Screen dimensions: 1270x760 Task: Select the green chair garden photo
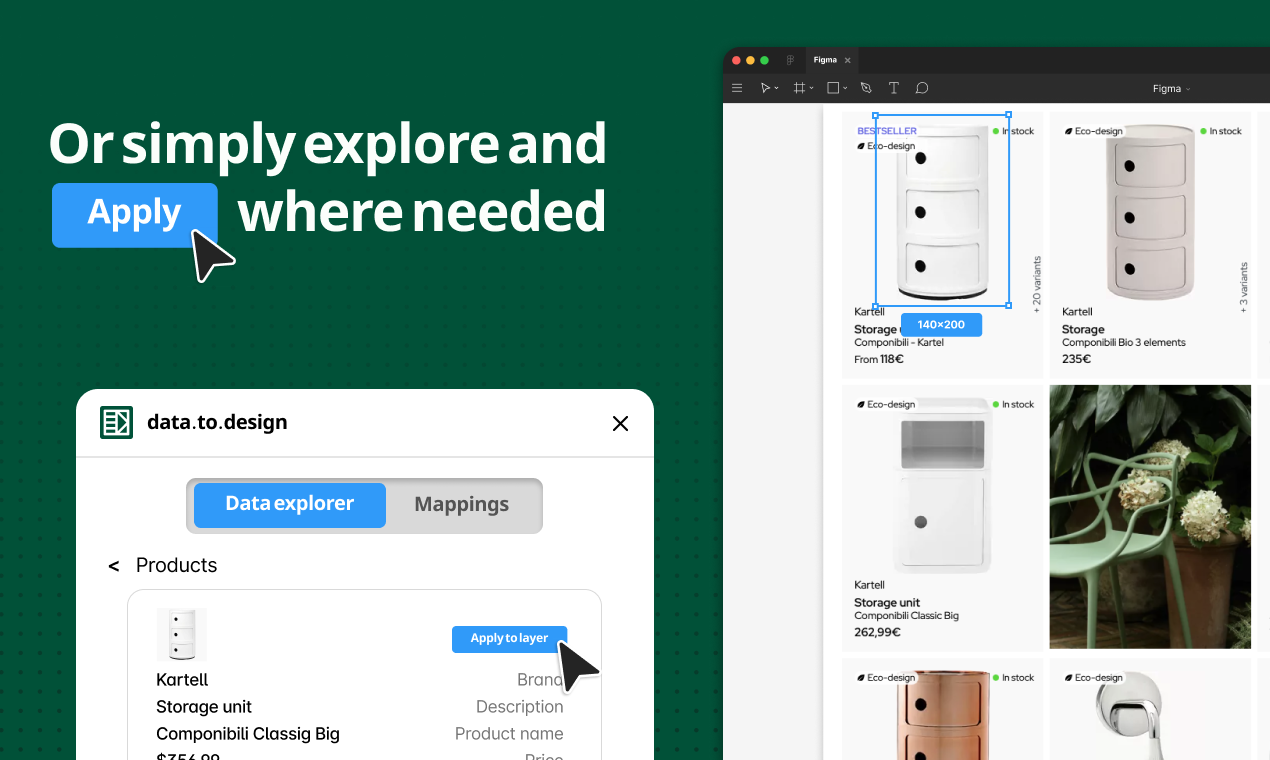coord(1150,517)
